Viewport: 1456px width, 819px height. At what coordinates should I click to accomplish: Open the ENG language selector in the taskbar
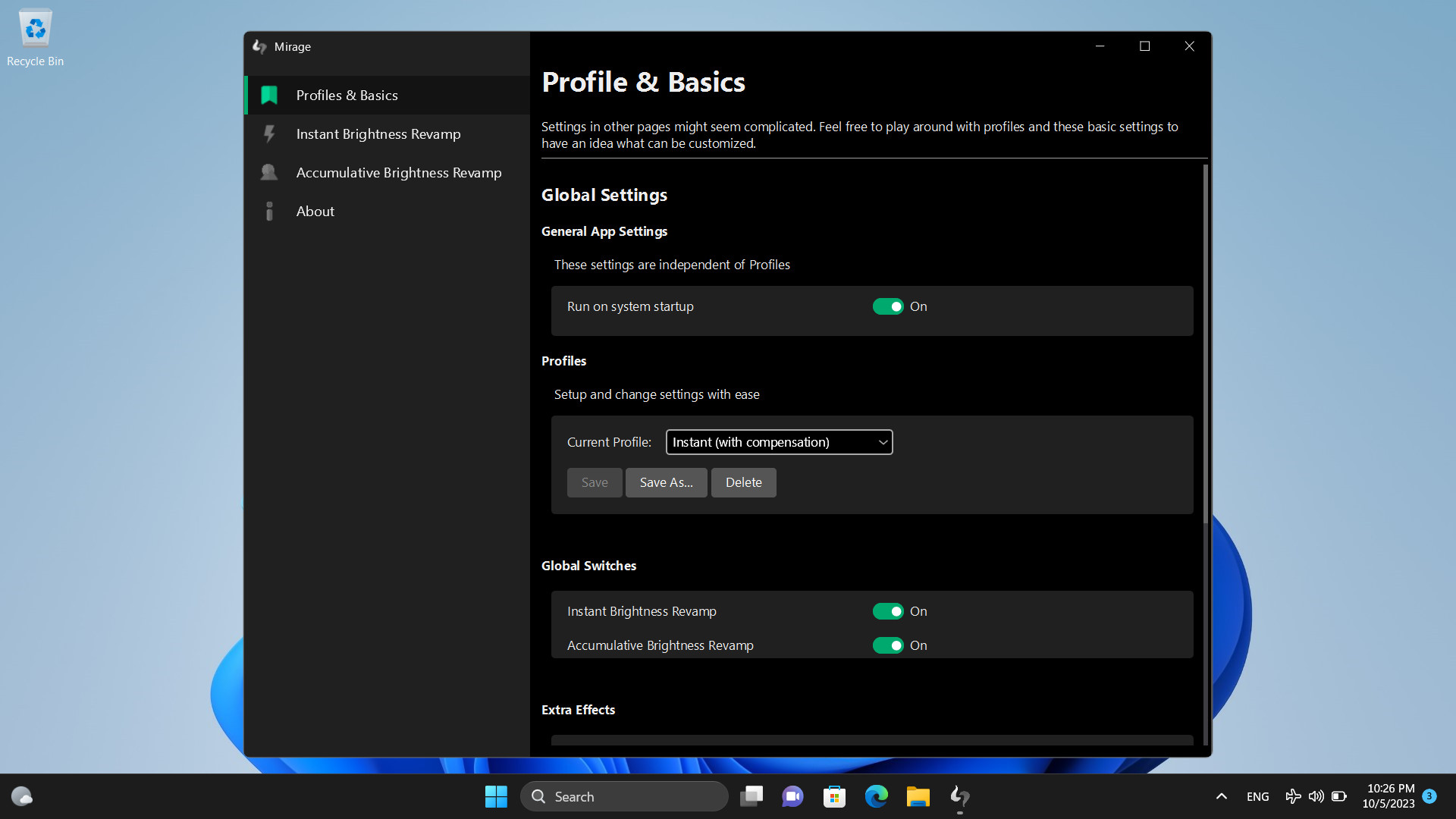(x=1257, y=796)
